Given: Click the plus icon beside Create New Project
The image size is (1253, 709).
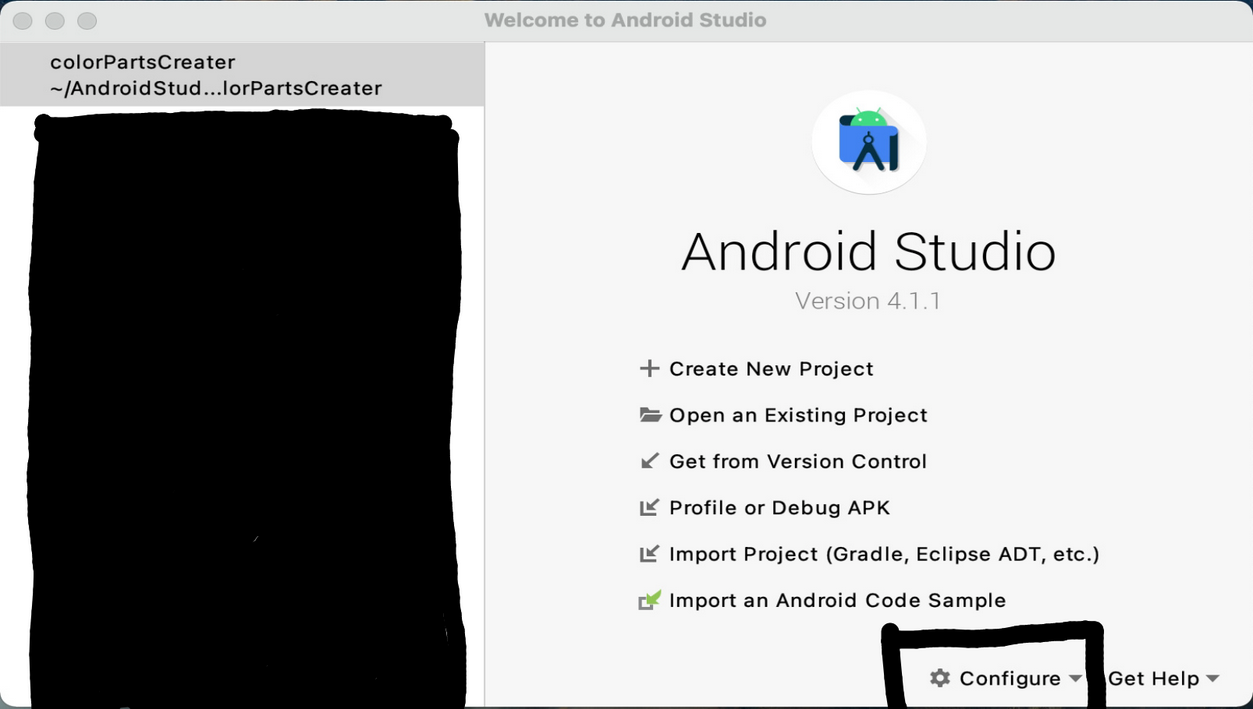Looking at the screenshot, I should click(x=650, y=369).
